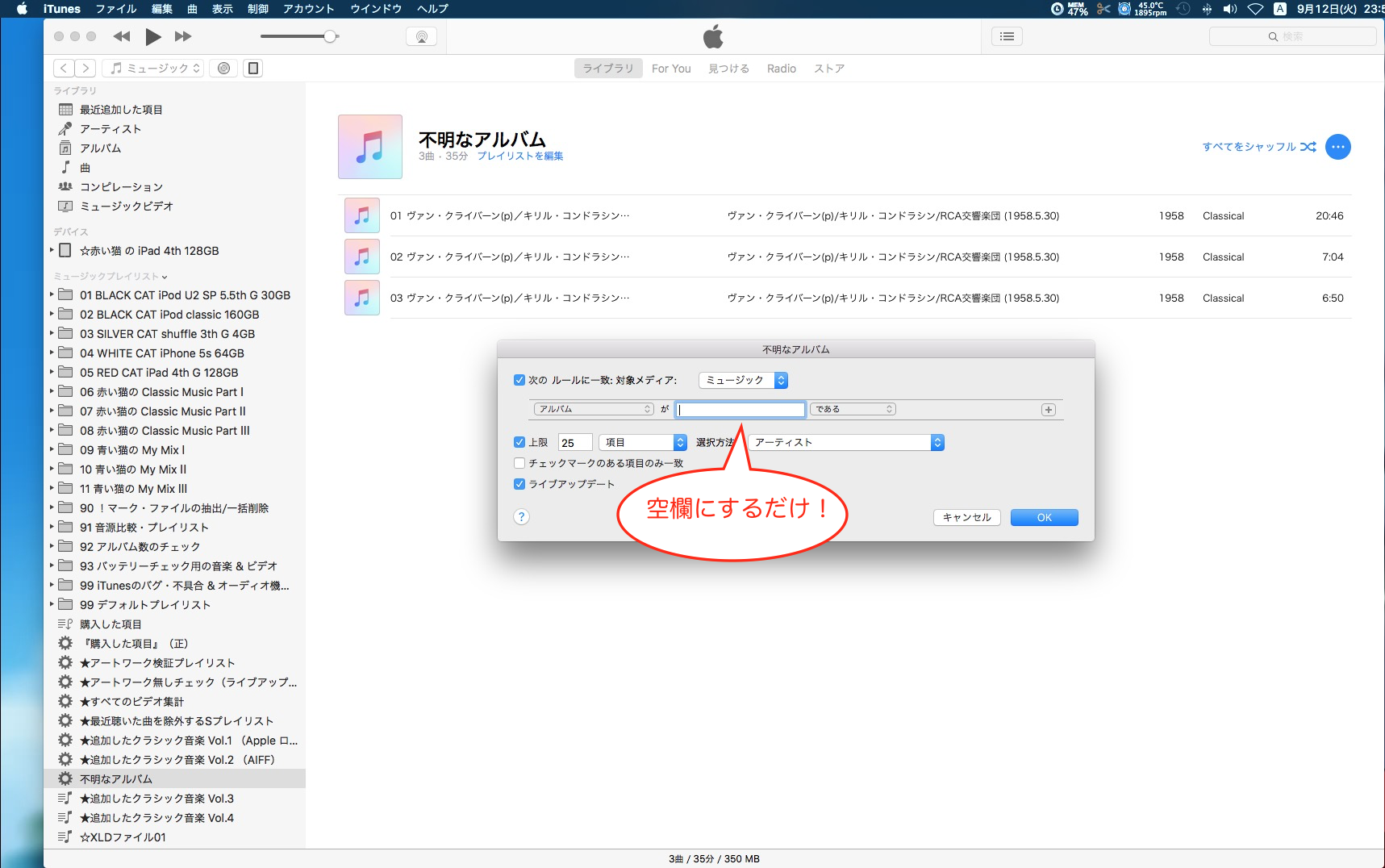Click the プレイリストを編集 link
1385x868 pixels.
[x=520, y=156]
